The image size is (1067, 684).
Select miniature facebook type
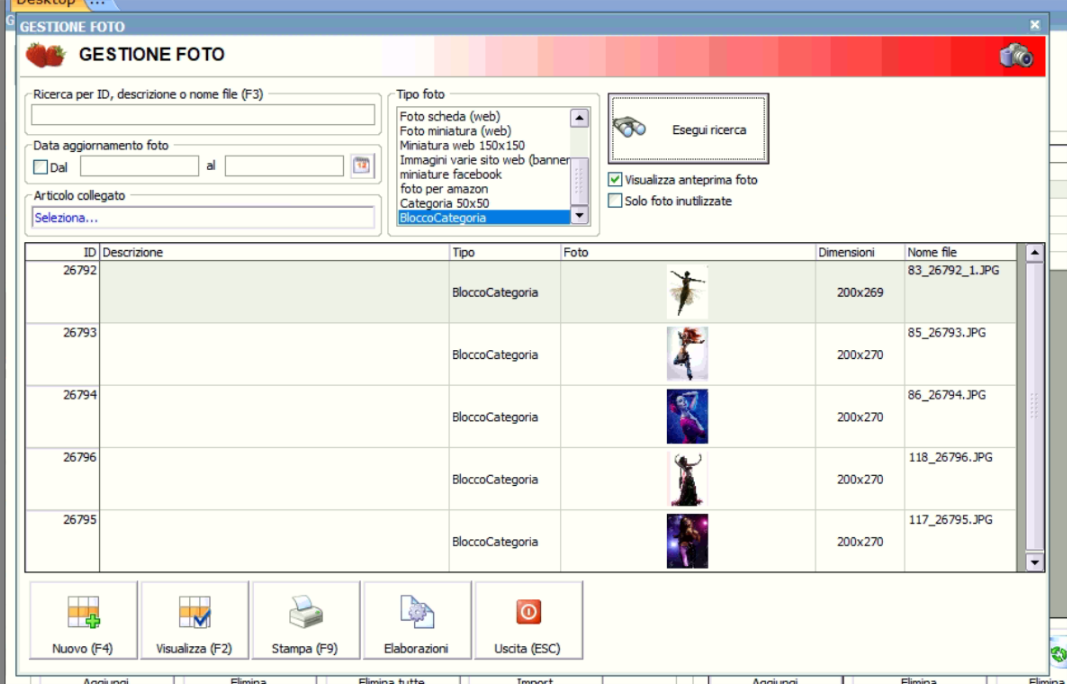[x=450, y=174]
